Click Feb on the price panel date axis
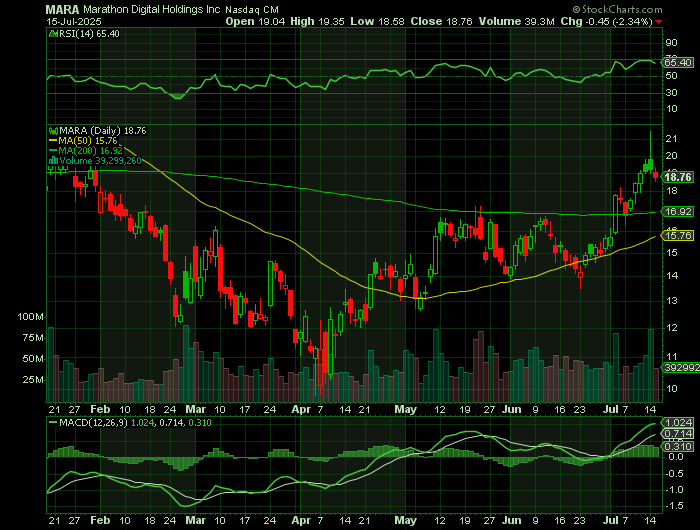 [100, 409]
